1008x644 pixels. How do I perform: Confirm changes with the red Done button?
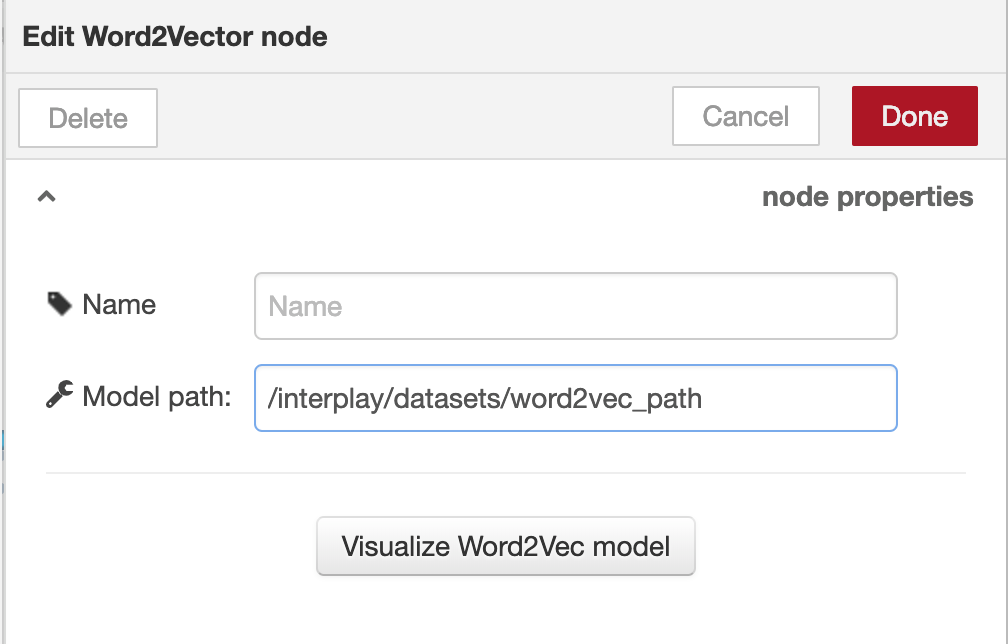pyautogui.click(x=915, y=116)
